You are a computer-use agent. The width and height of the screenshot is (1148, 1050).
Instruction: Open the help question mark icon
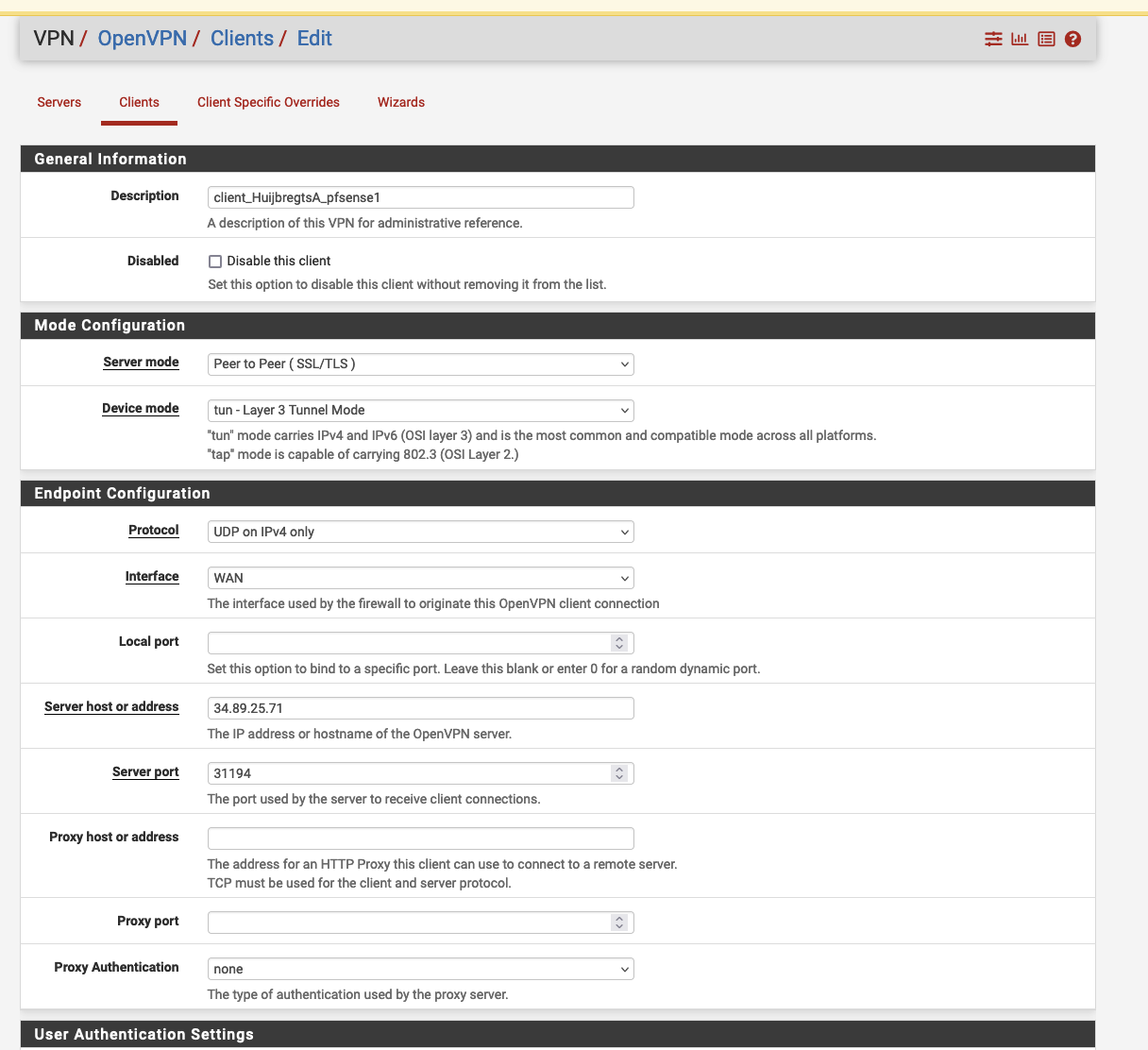click(x=1072, y=39)
